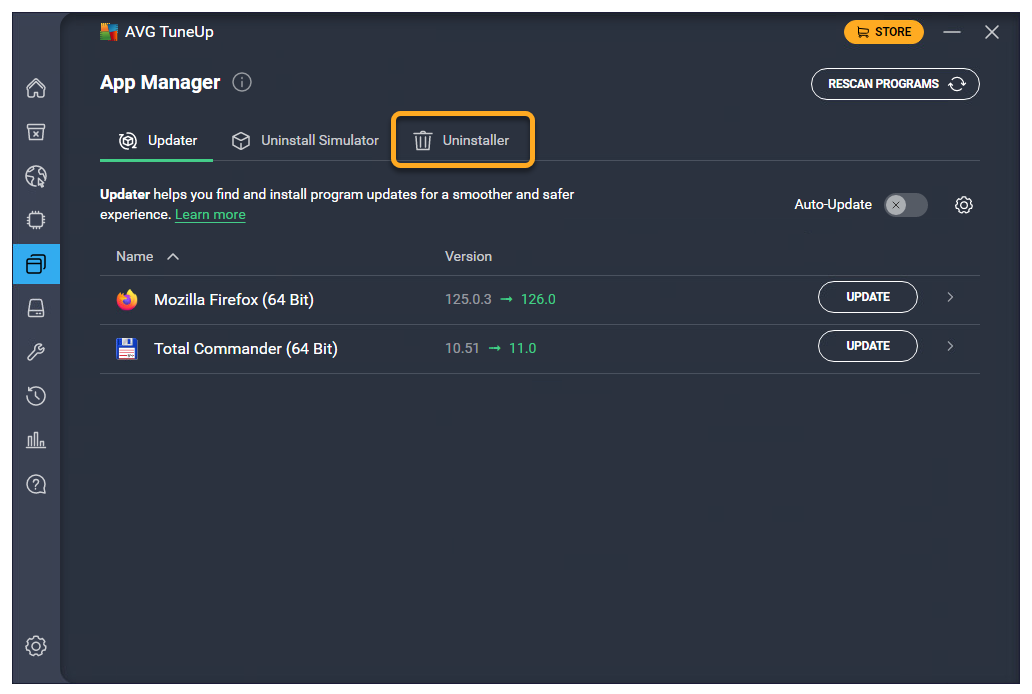The width and height of the screenshot is (1032, 694).
Task: Expand Total Commander row details chevron
Action: point(950,346)
